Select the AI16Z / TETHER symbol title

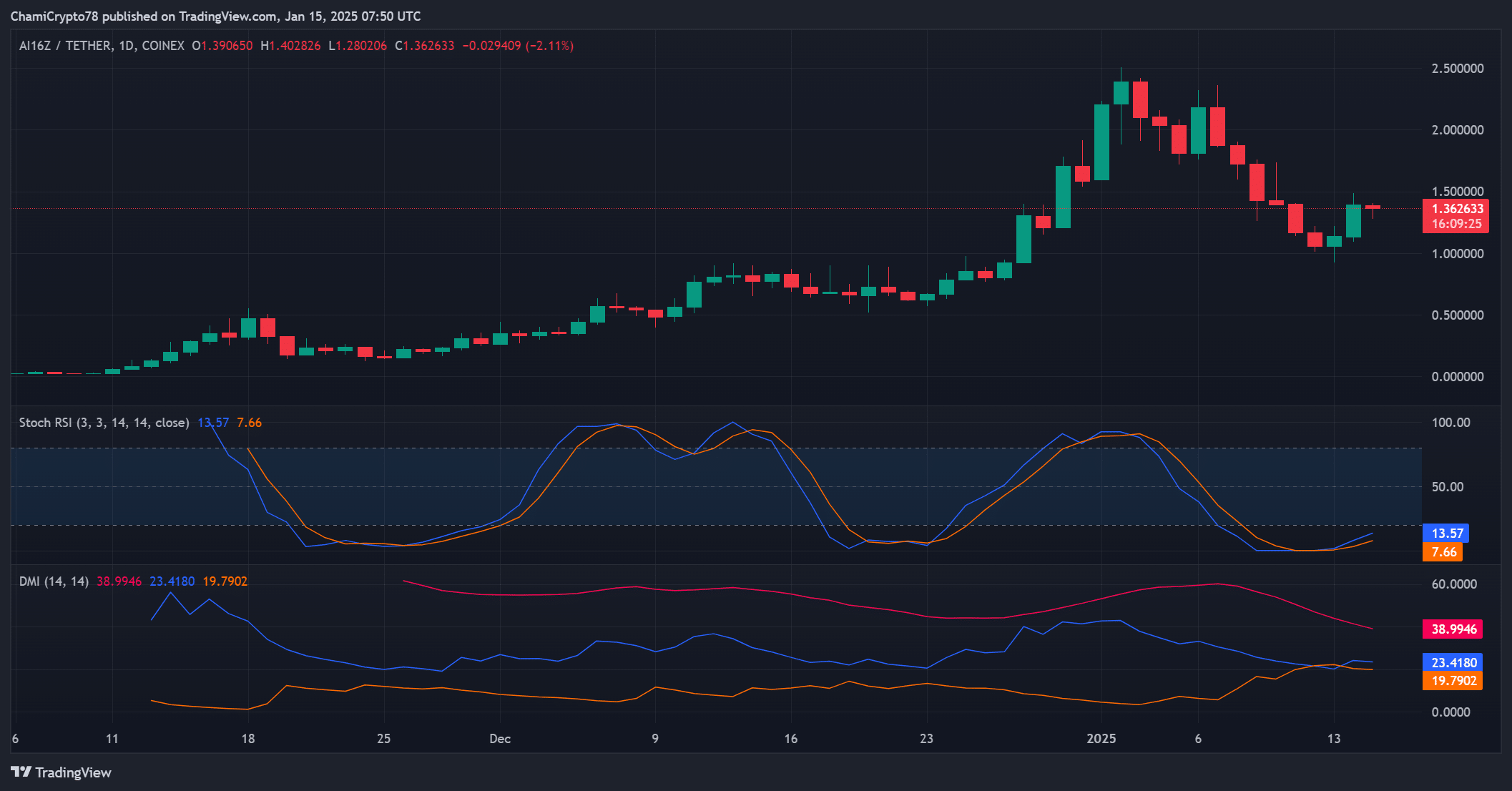(x=65, y=46)
